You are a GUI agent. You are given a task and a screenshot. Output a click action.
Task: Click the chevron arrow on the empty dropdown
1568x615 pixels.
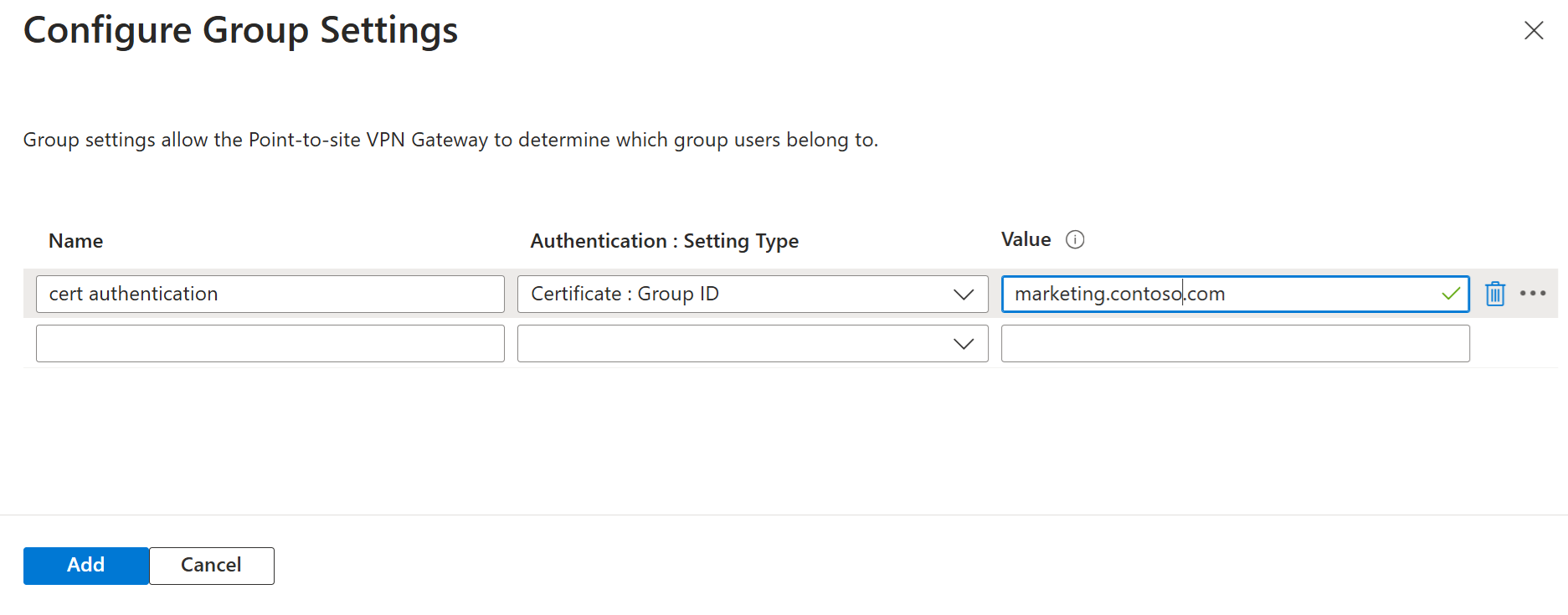(964, 344)
